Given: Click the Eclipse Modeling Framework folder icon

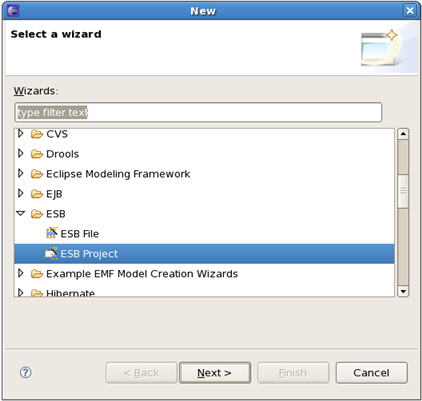Looking at the screenshot, I should click(x=37, y=174).
